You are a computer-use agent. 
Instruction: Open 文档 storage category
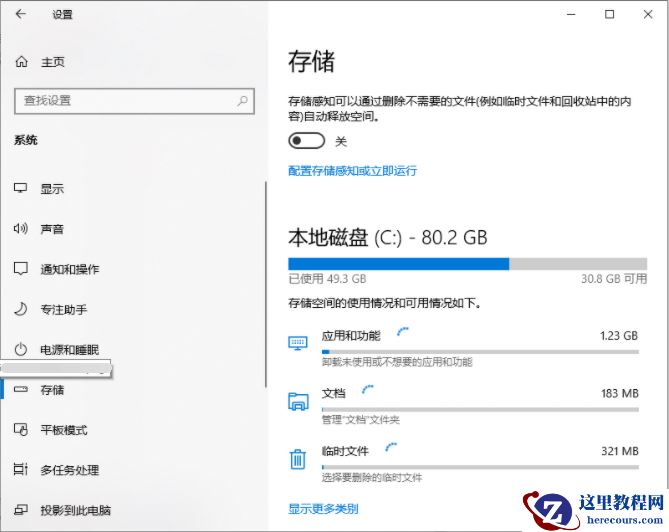pos(463,405)
